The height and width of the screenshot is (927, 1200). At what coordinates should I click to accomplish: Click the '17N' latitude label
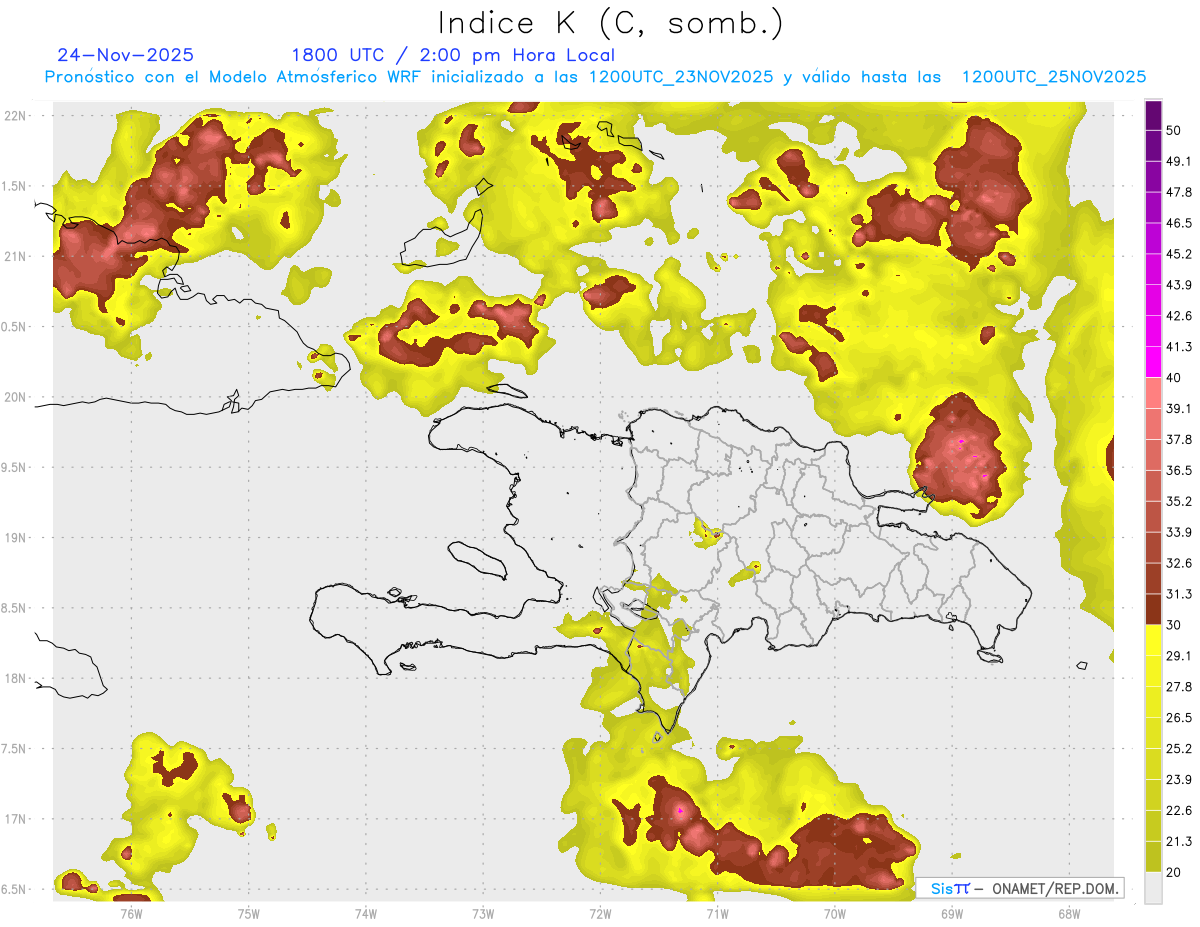click(x=15, y=819)
